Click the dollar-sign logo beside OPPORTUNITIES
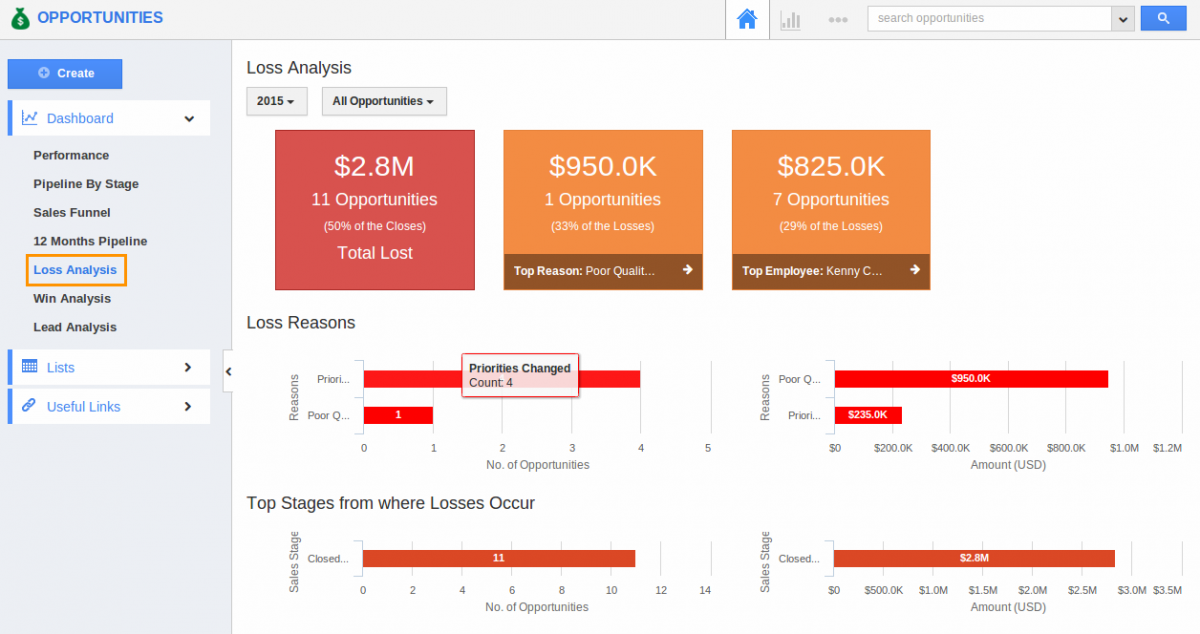 (20, 17)
